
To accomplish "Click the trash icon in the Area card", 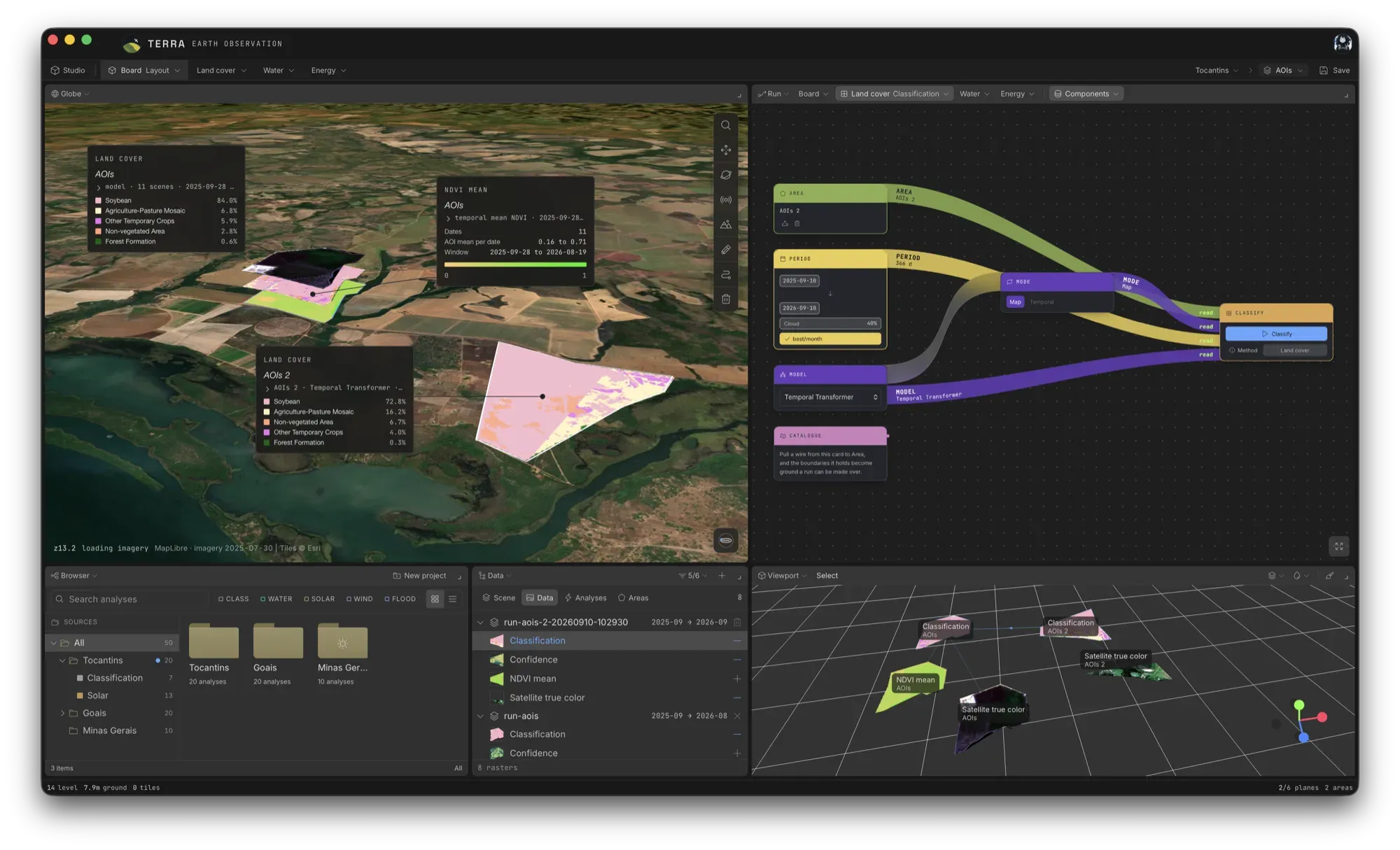I will (x=797, y=224).
